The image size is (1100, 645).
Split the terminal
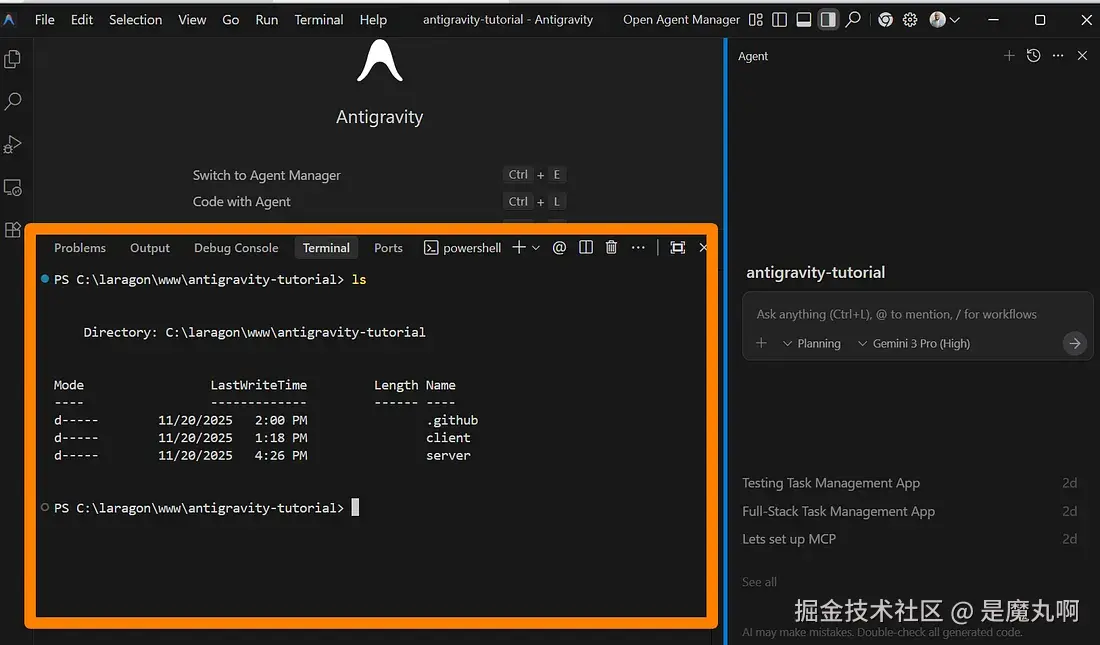(x=586, y=247)
